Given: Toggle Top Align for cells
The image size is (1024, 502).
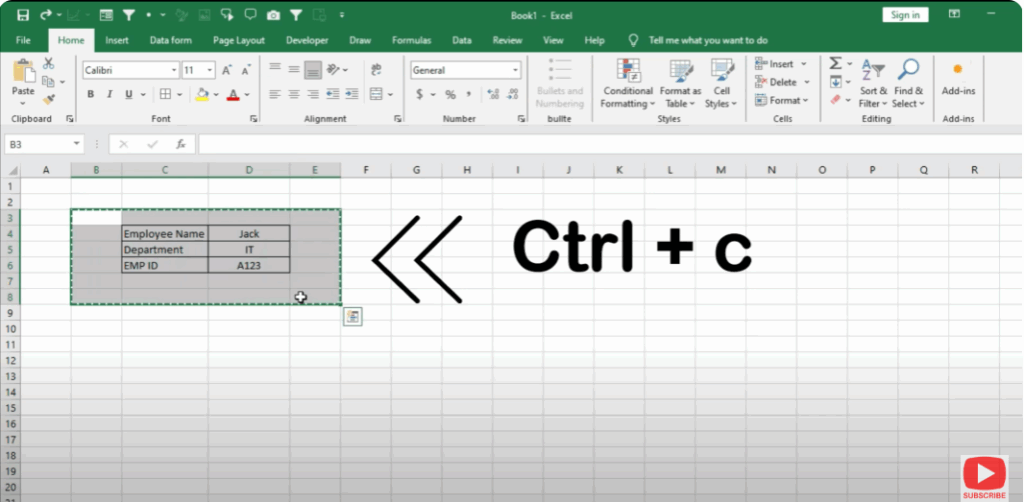Looking at the screenshot, I should 275,69.
